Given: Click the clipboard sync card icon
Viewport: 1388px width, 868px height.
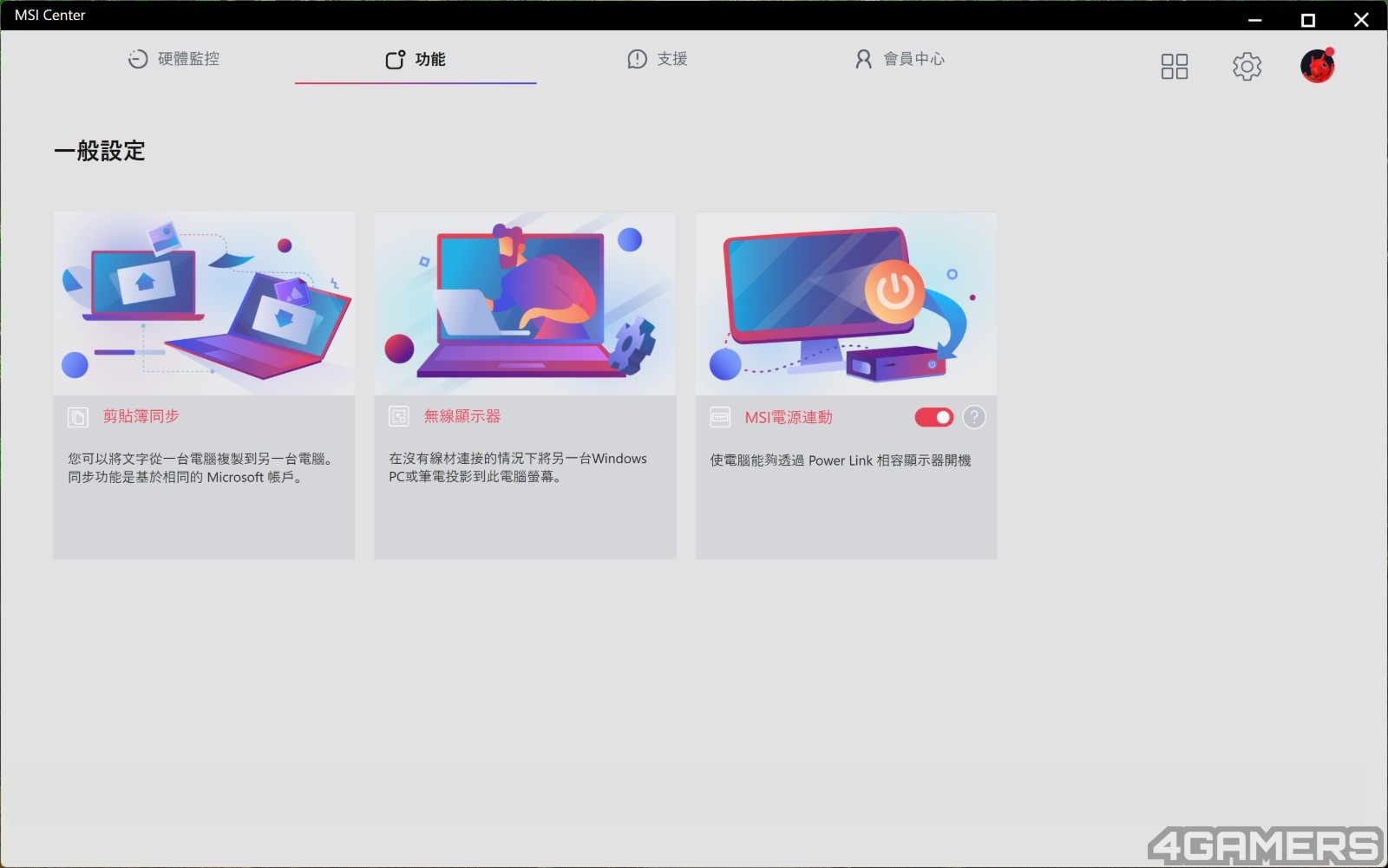Looking at the screenshot, I should coord(78,417).
